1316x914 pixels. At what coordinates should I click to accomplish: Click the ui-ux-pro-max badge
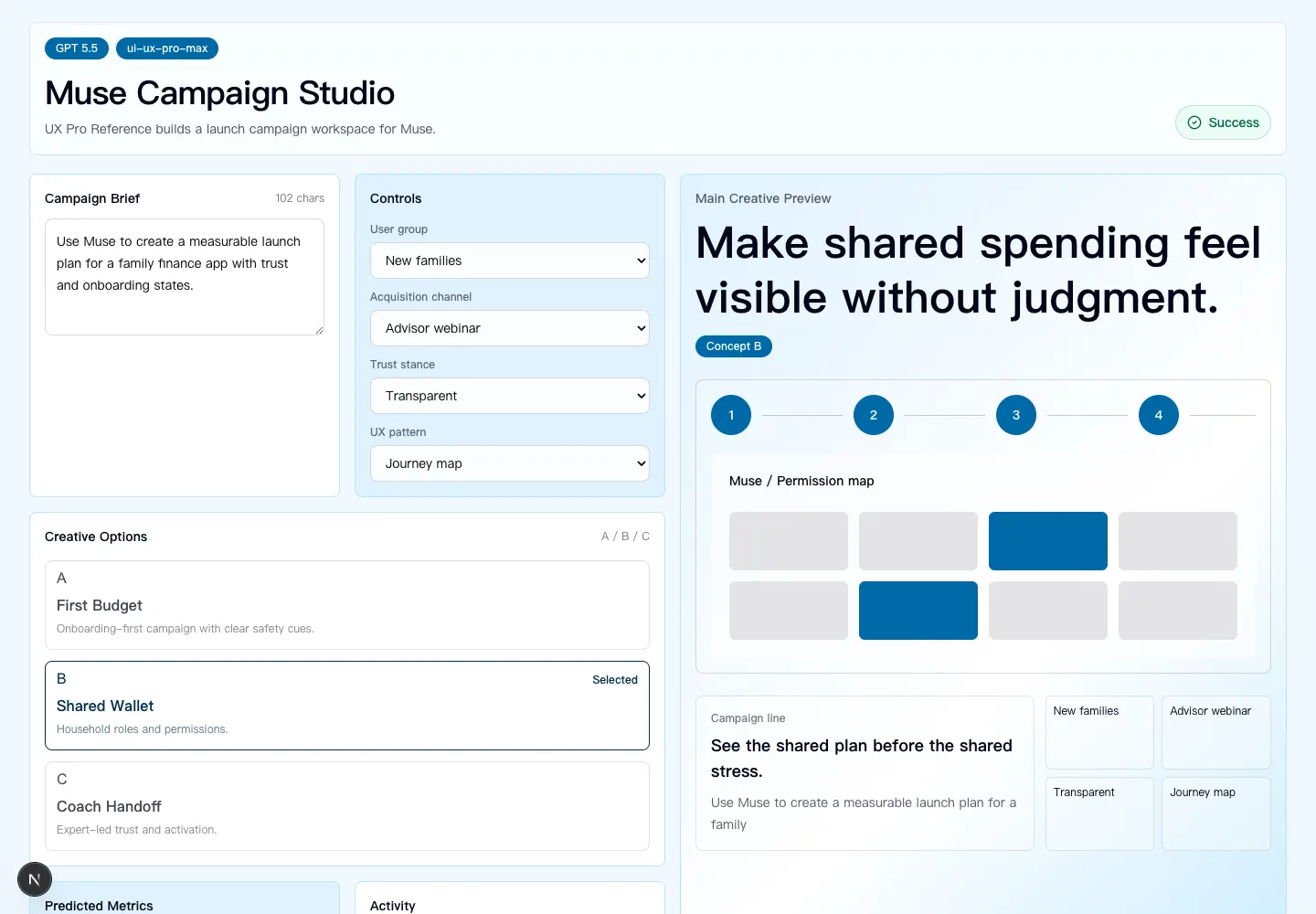coord(167,48)
